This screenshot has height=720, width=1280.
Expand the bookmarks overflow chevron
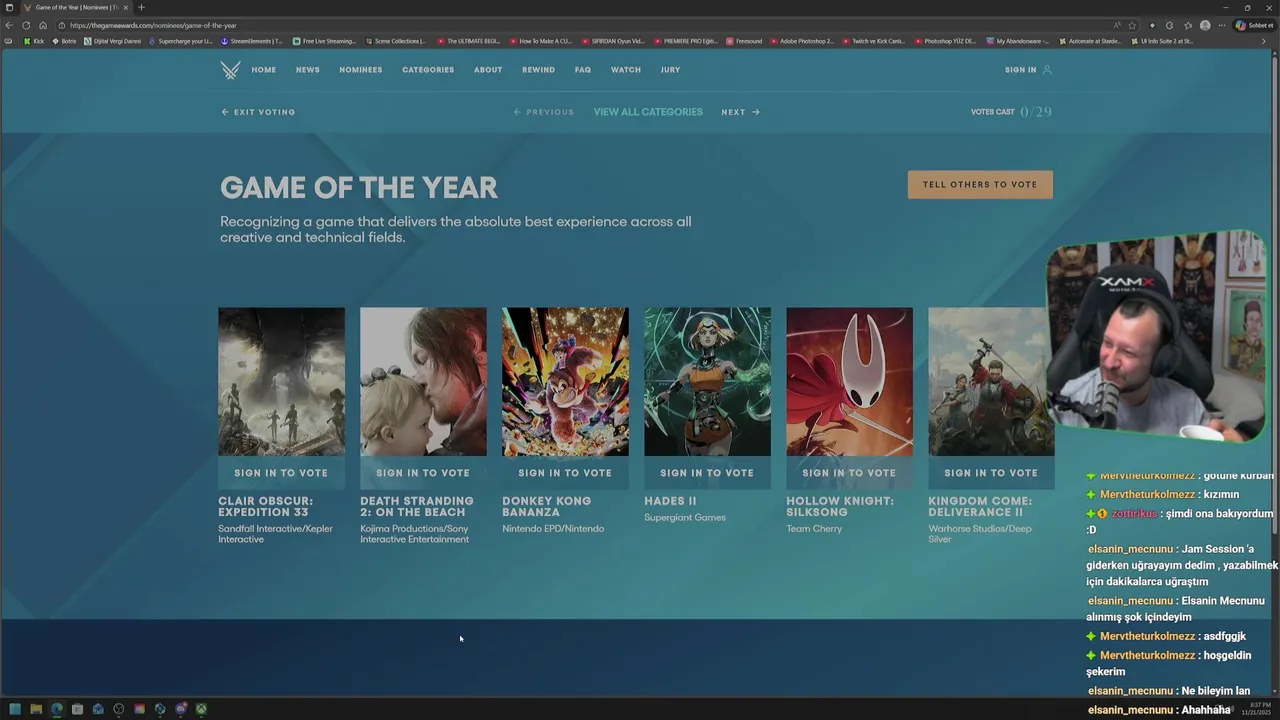click(1264, 41)
